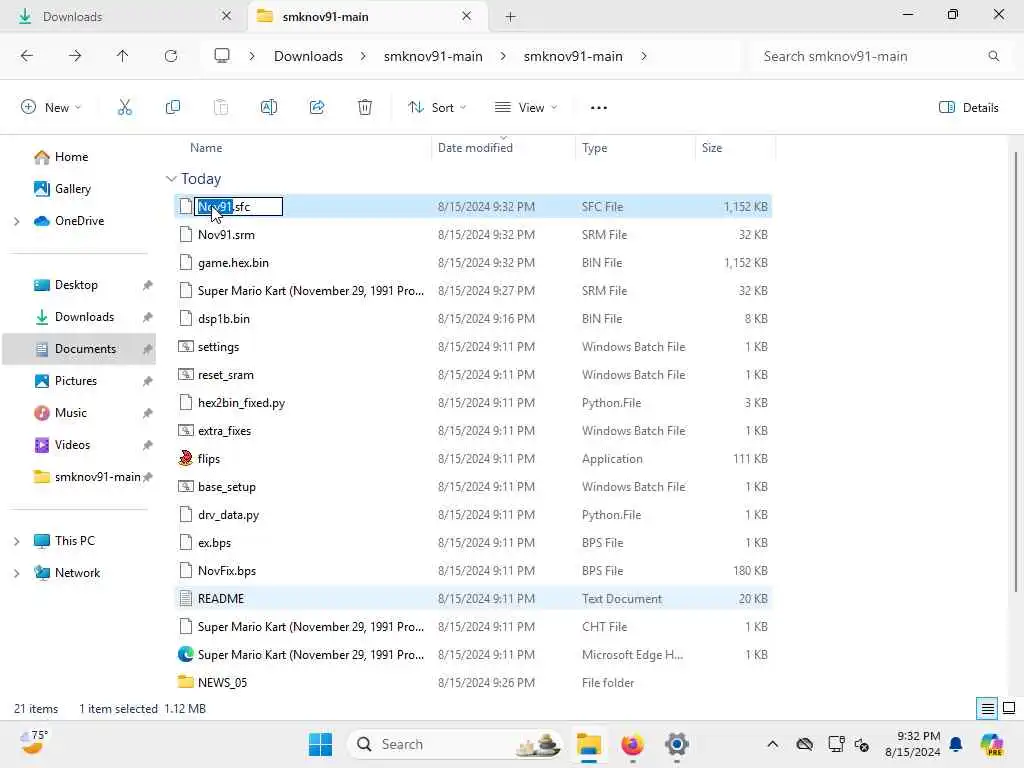Open the notification bell

(956, 744)
